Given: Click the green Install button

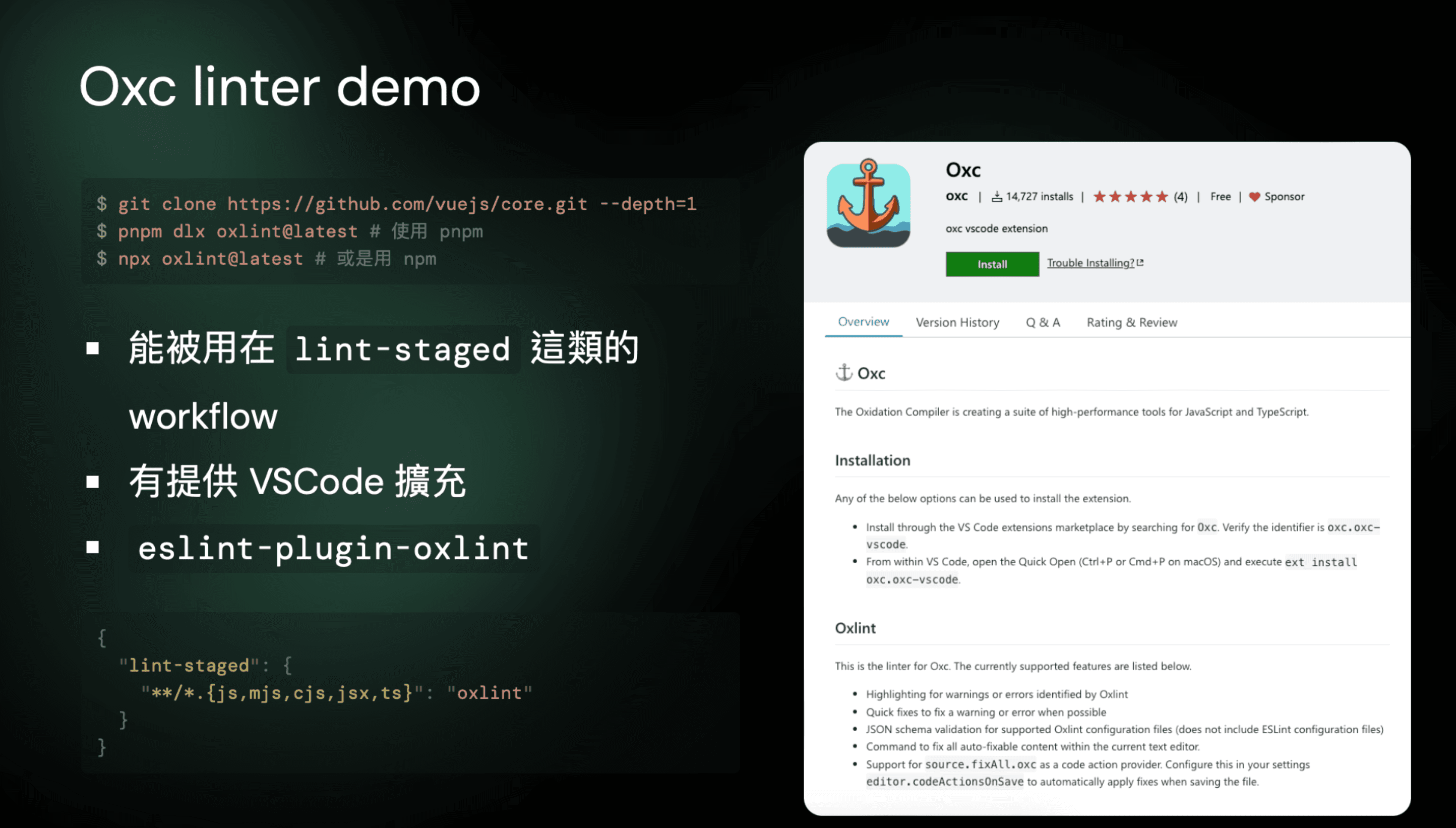Looking at the screenshot, I should tap(992, 263).
